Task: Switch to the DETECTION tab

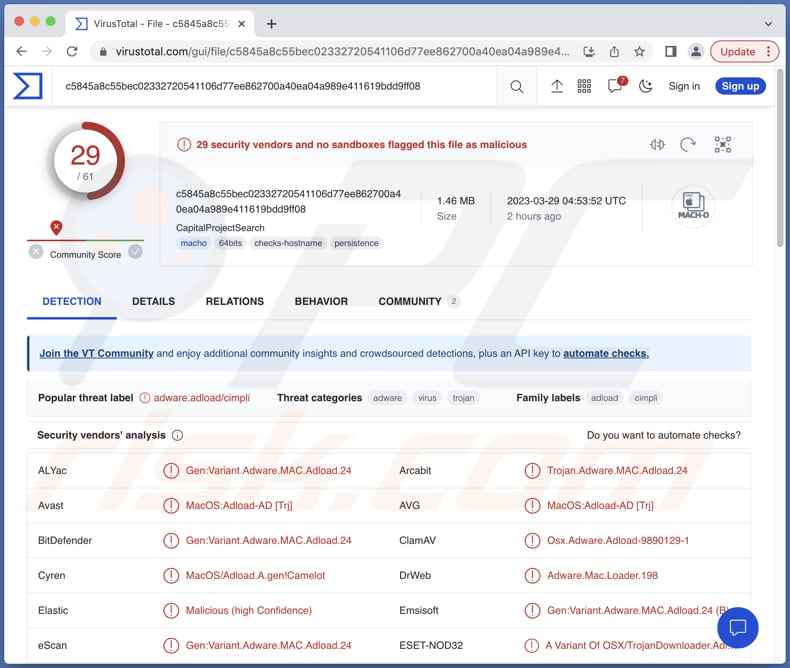Action: coord(72,301)
